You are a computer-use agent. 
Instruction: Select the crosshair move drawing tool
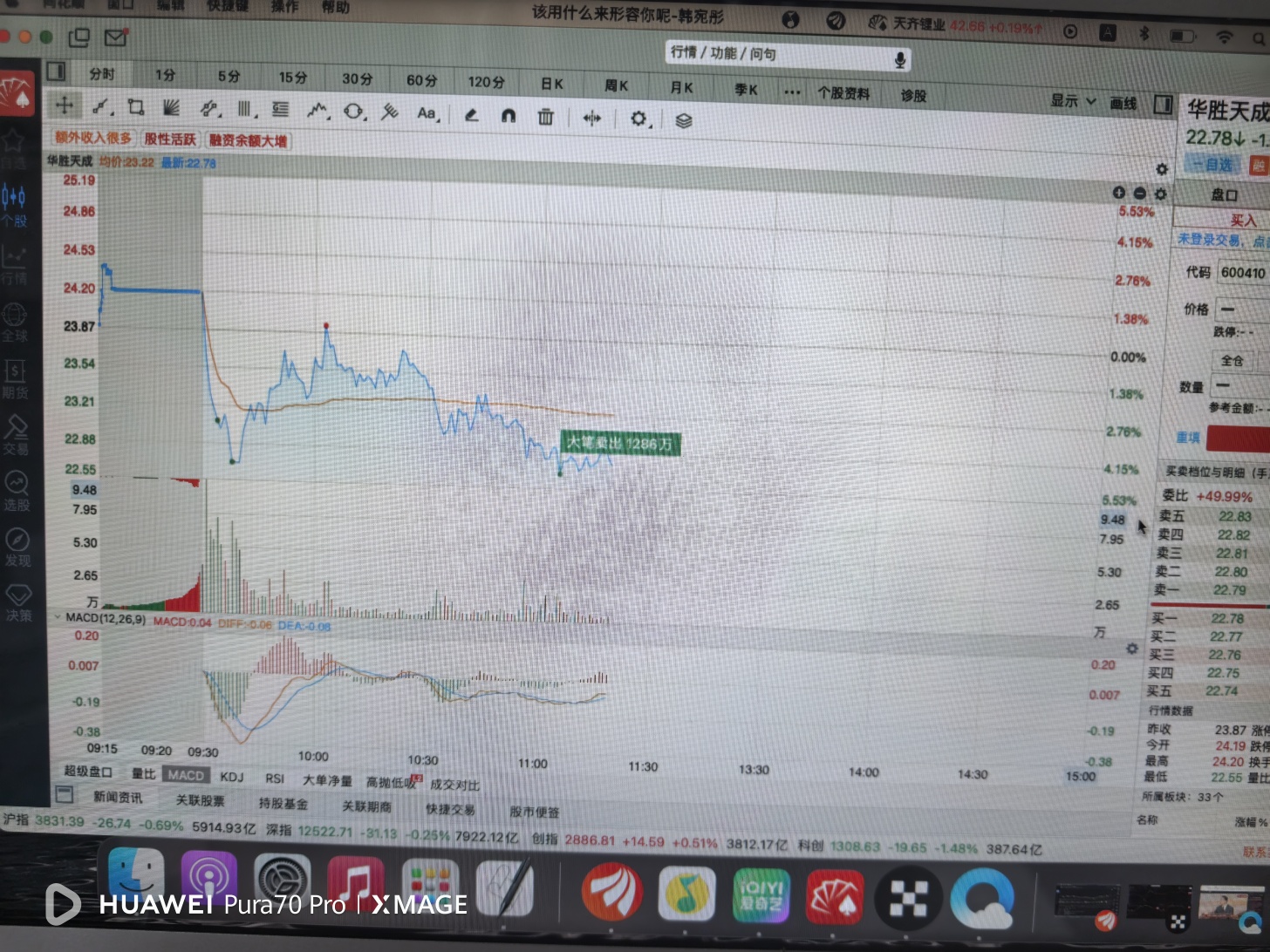(65, 105)
